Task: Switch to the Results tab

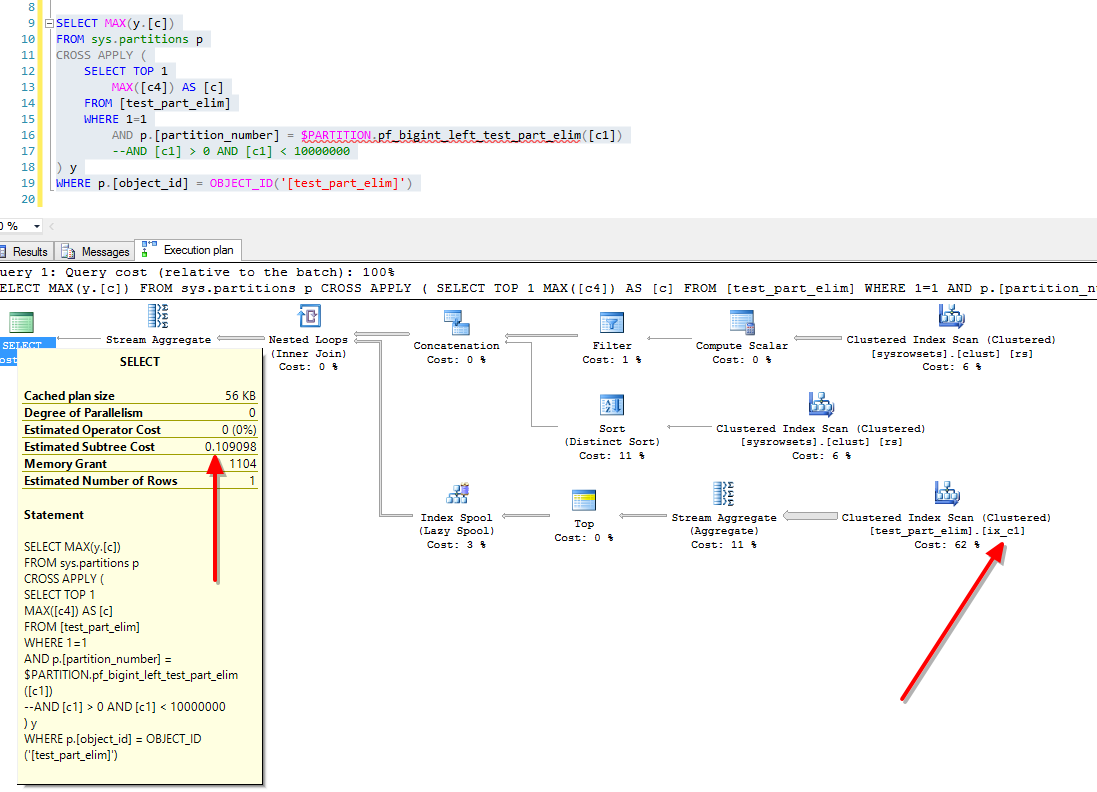Action: [24, 251]
